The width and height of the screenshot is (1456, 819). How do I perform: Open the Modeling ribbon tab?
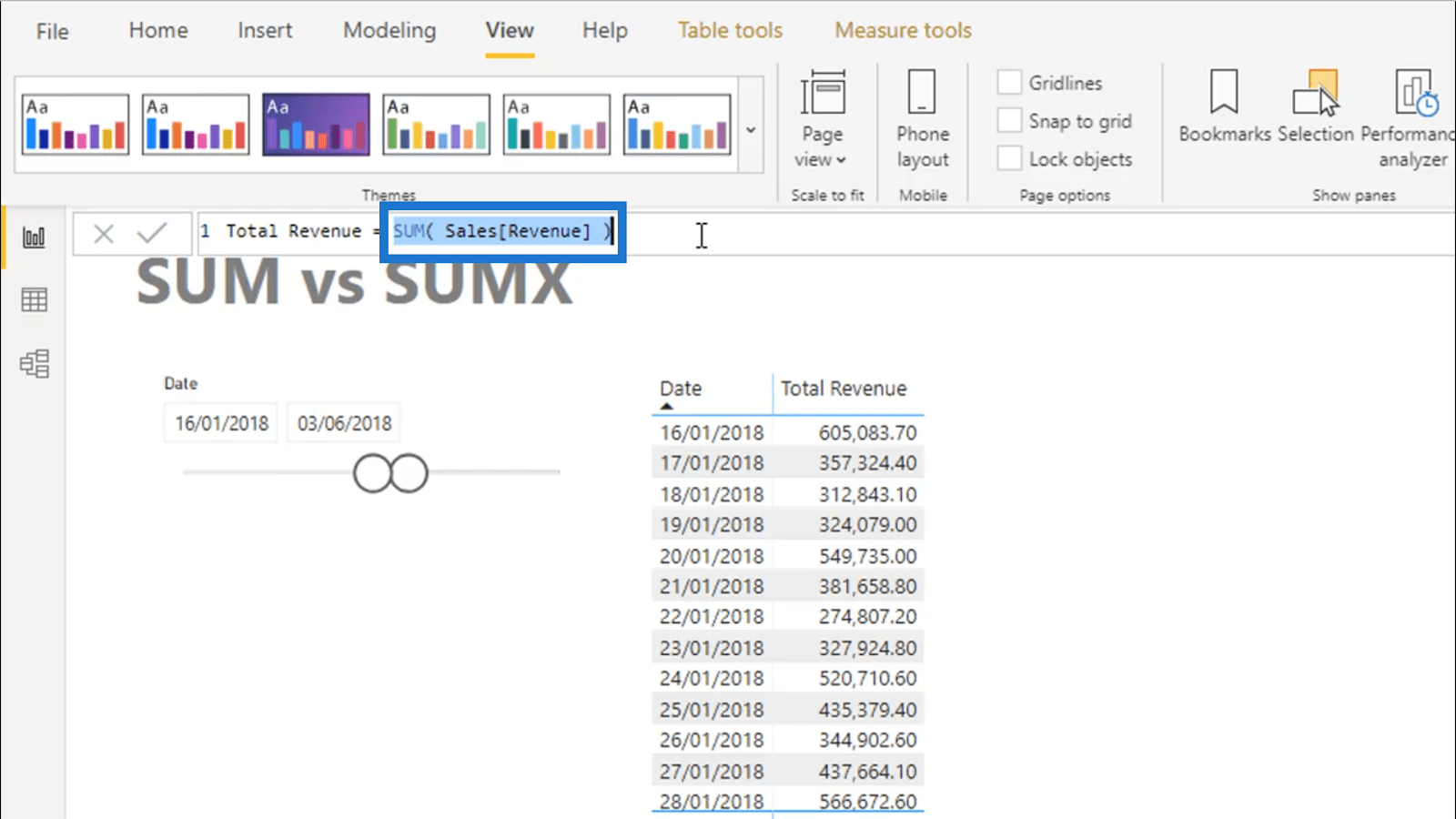389,30
